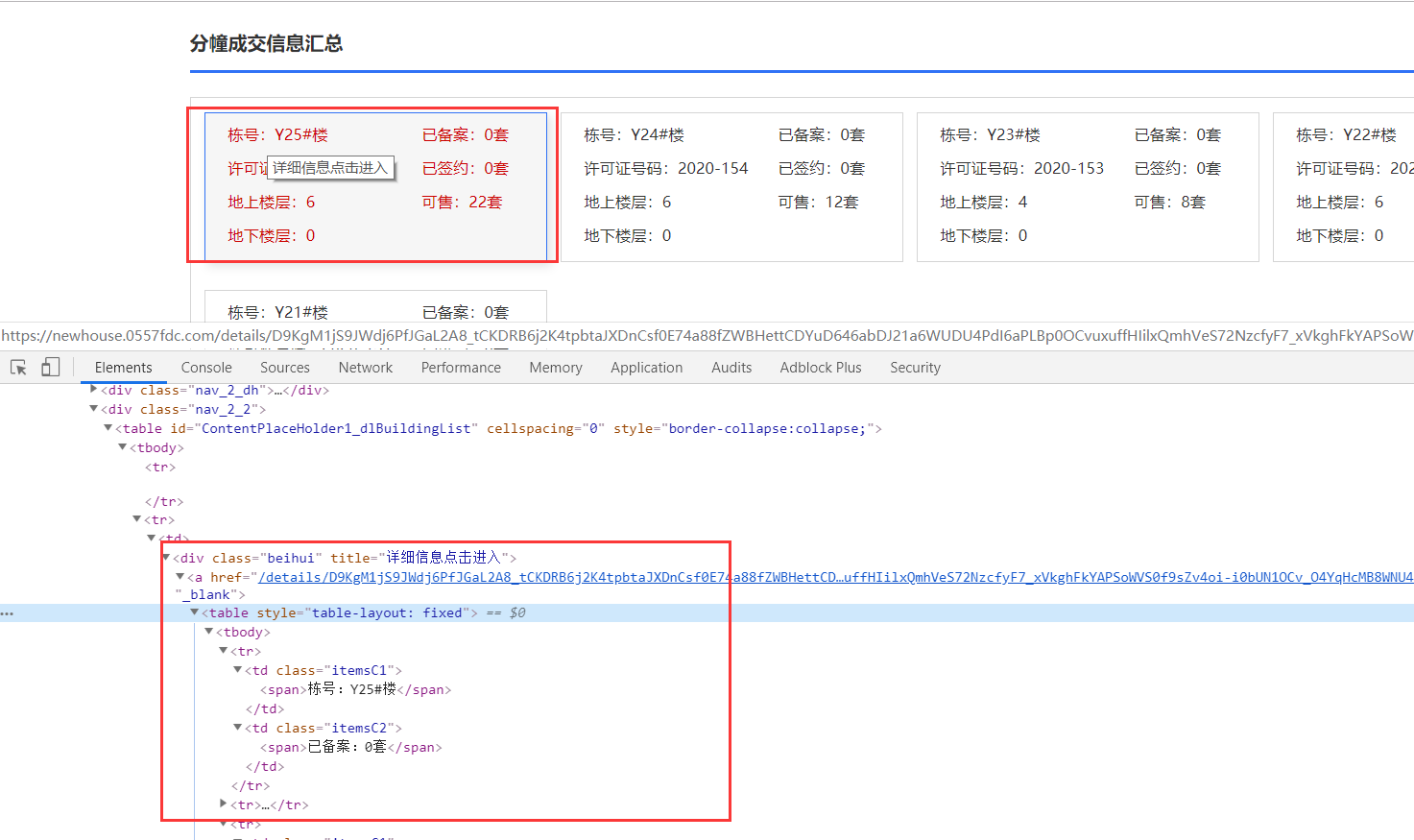1414x840 pixels.
Task: Open the Console tab
Action: coord(206,368)
